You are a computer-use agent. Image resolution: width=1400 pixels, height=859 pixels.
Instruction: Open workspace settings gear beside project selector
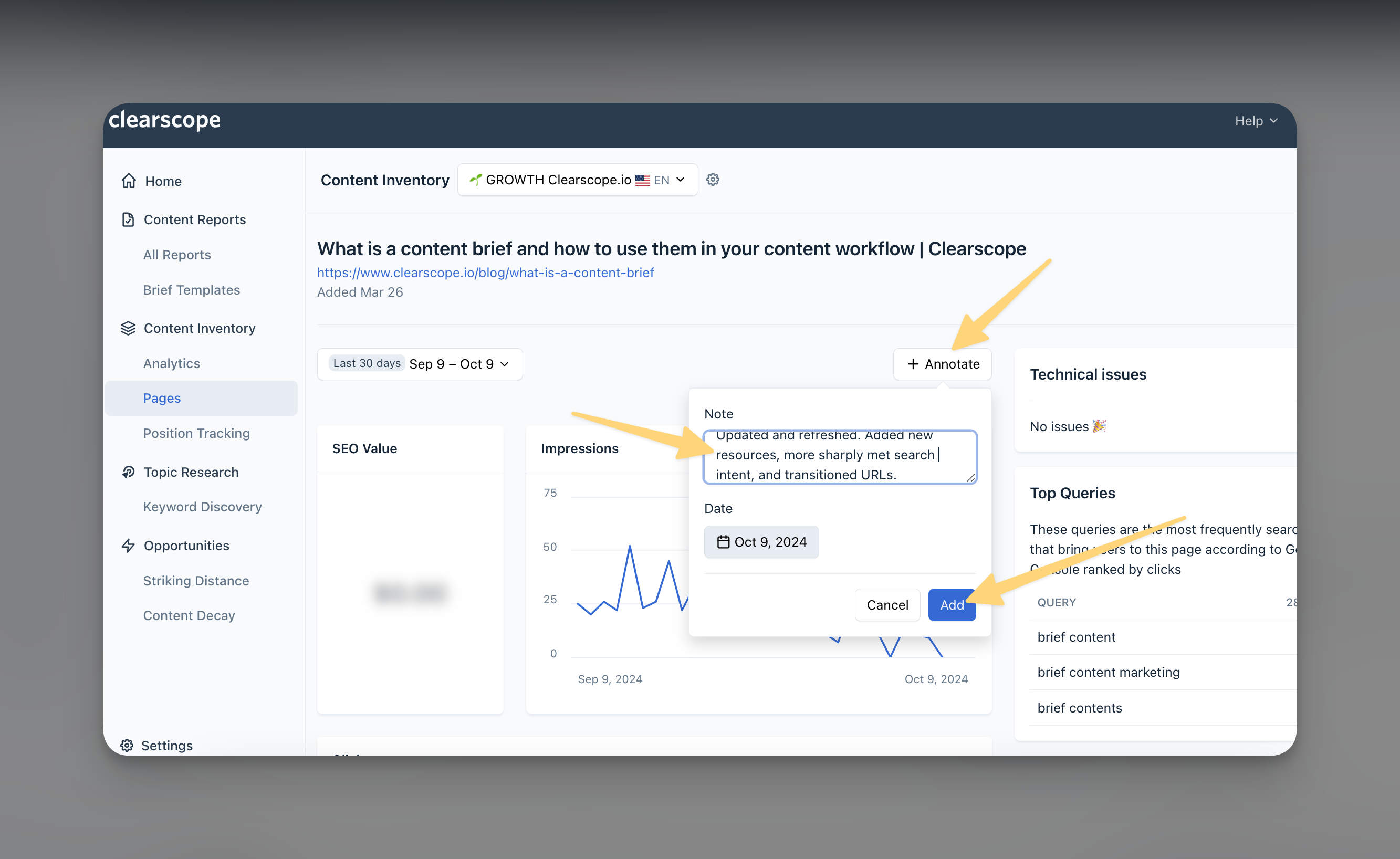[713, 180]
